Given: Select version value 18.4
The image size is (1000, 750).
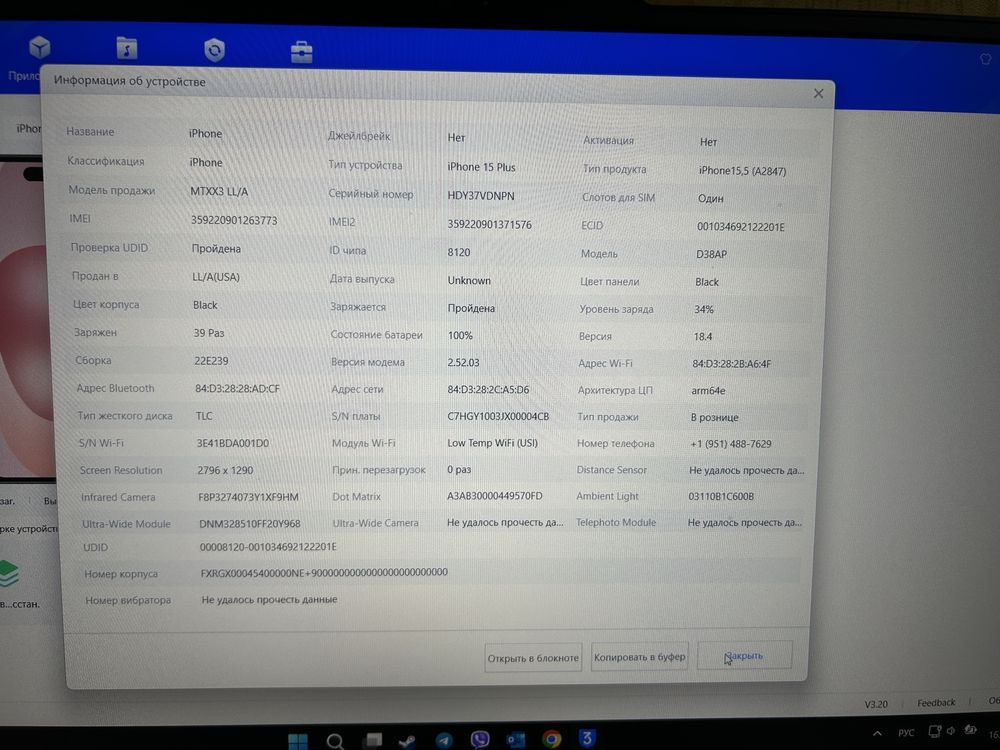Looking at the screenshot, I should [x=703, y=337].
